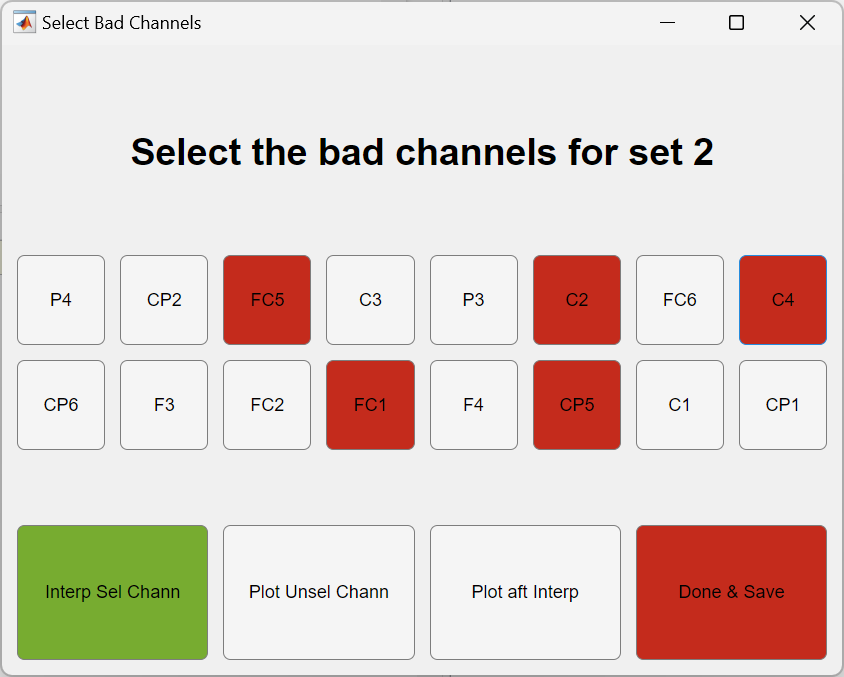
Task: Open Plot Unsel Chann view
Action: pyautogui.click(x=319, y=593)
